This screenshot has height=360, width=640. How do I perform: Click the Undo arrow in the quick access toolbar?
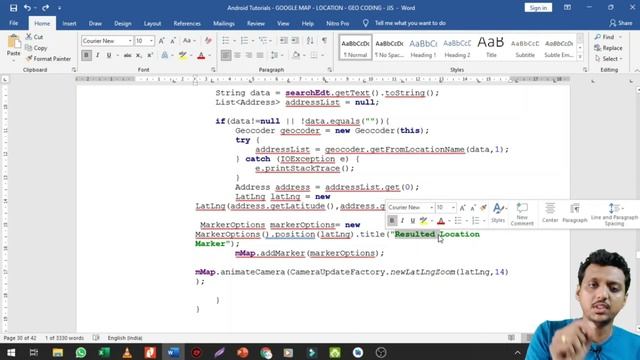27,8
